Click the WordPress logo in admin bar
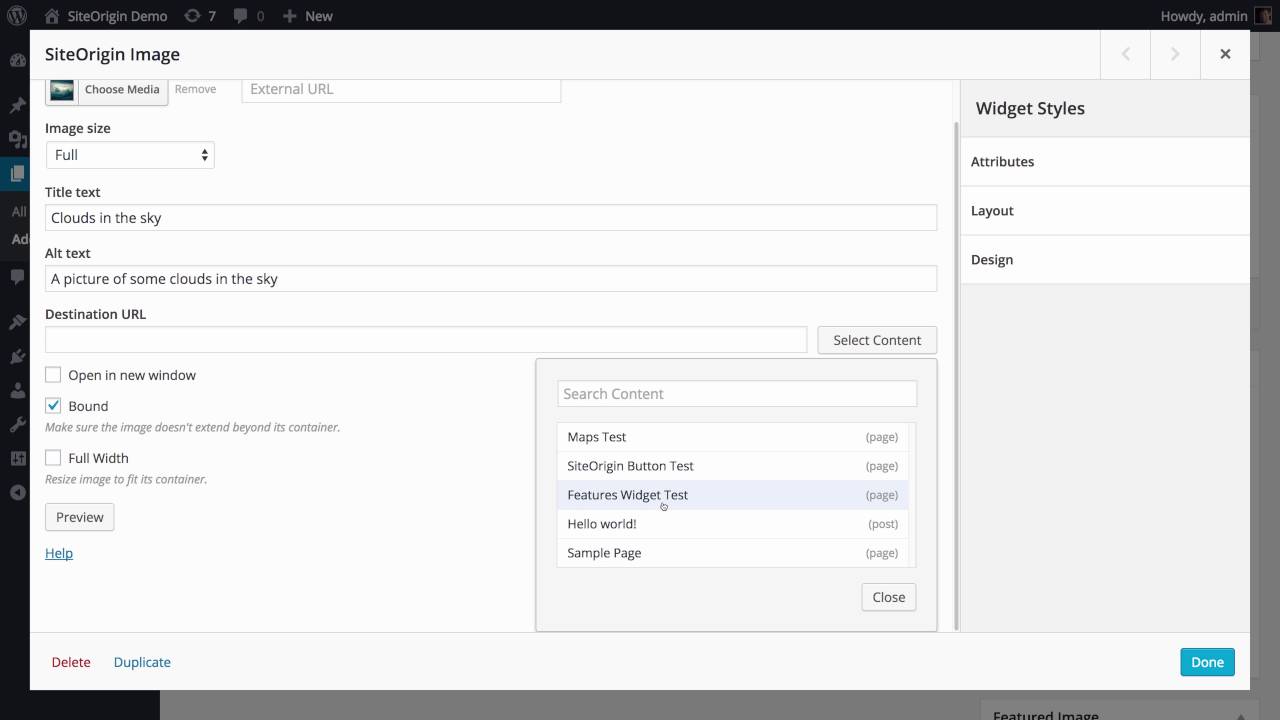Viewport: 1280px width, 720px height. (17, 16)
